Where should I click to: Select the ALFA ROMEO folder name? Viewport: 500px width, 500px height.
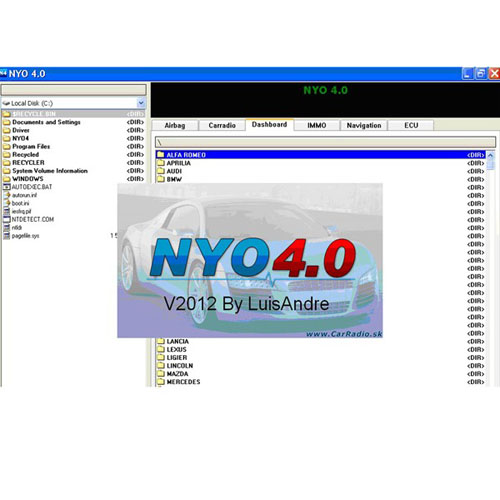click(186, 155)
